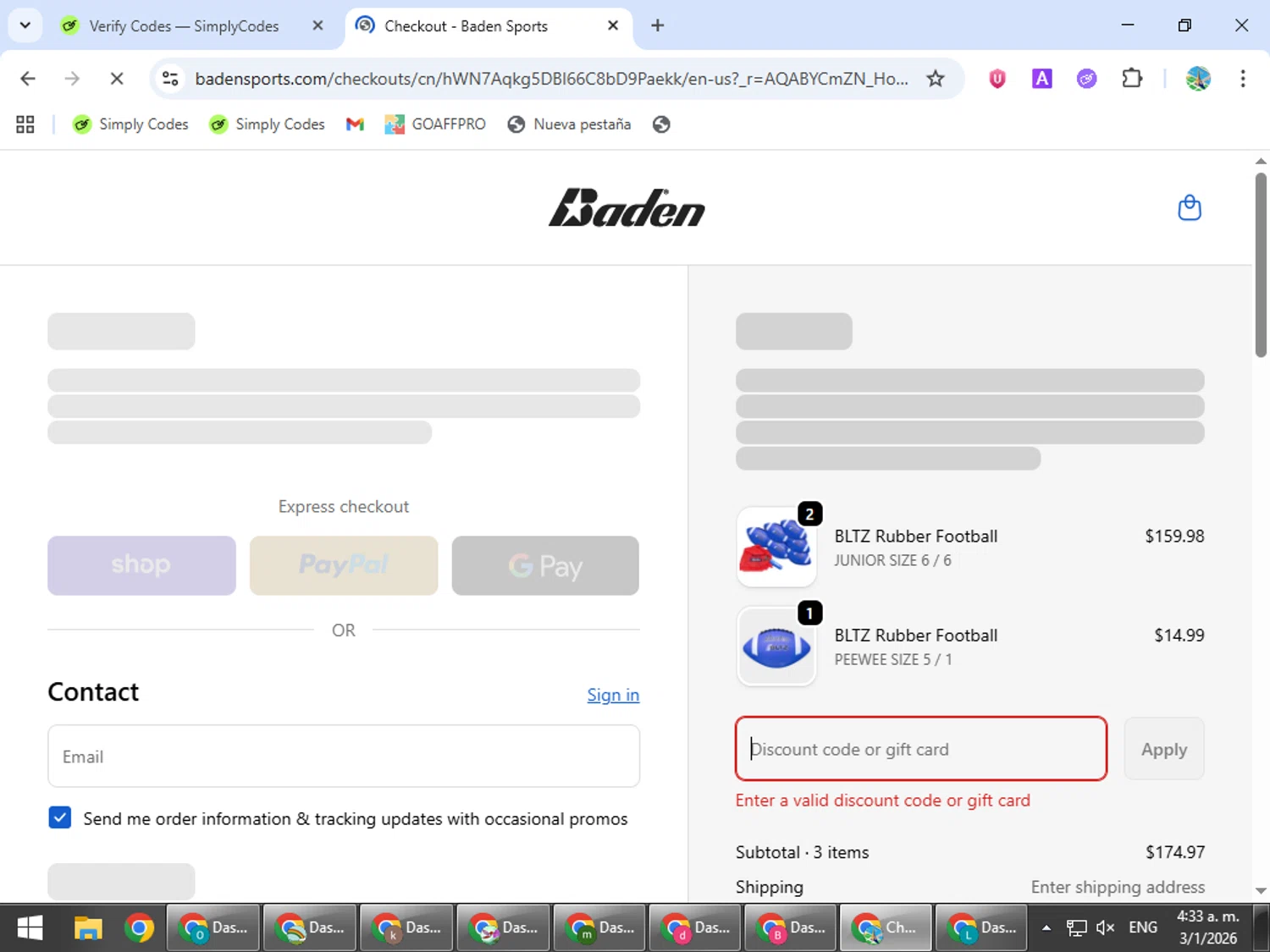Open a new browser tab
Viewport: 1270px width, 952px height.
click(x=657, y=25)
